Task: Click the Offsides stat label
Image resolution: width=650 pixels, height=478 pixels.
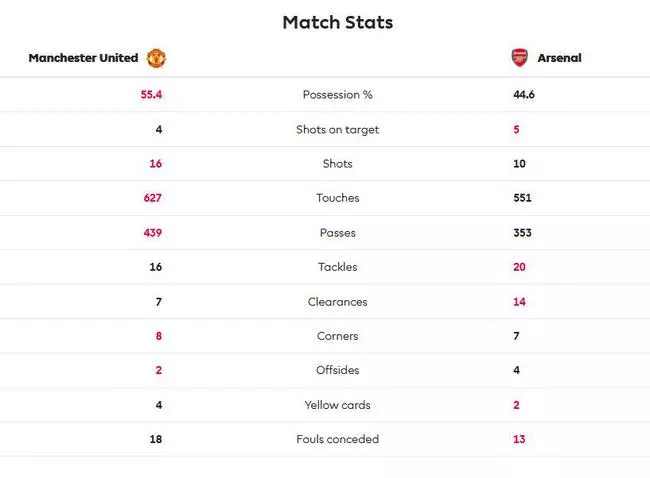Action: (x=337, y=370)
